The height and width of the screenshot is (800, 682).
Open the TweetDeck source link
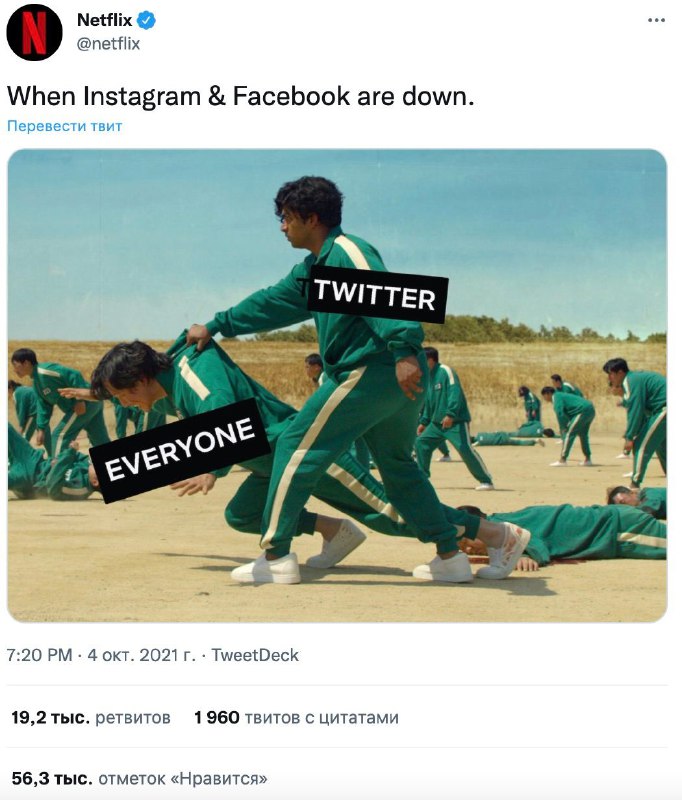[x=259, y=657]
